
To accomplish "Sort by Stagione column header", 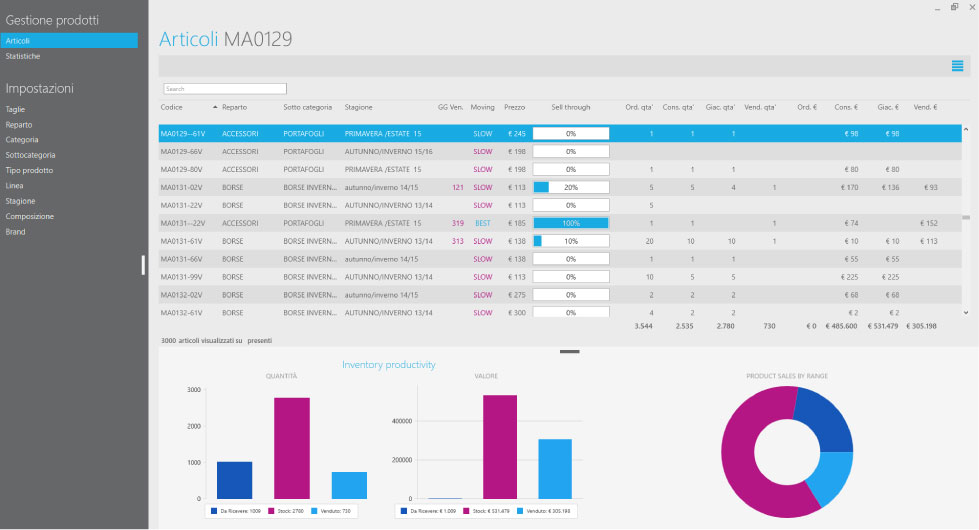I will (358, 107).
